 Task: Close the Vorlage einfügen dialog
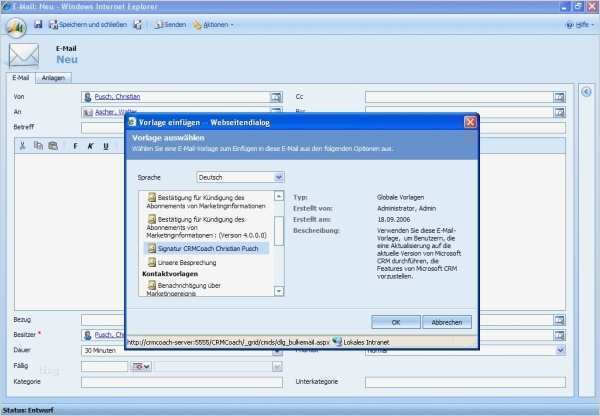470,122
